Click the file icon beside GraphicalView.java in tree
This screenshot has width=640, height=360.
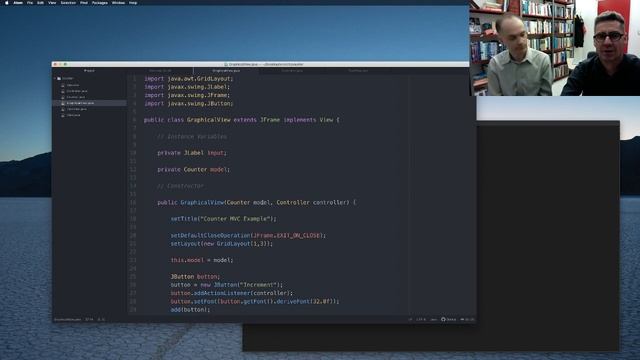click(63, 103)
